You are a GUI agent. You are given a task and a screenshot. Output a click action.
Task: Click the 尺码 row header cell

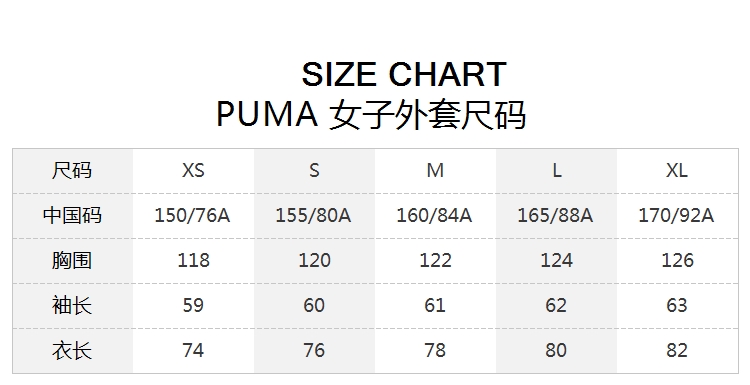72,171
